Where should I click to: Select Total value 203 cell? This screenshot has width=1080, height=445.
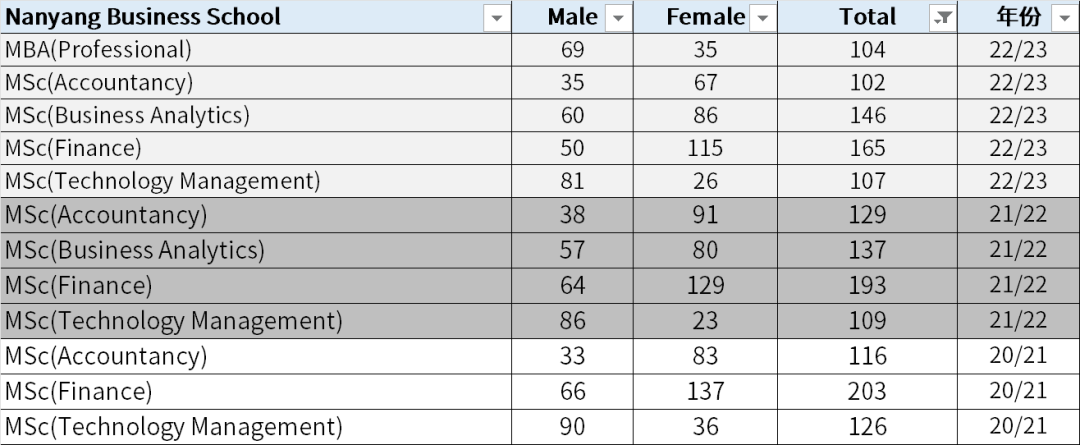[x=867, y=391]
